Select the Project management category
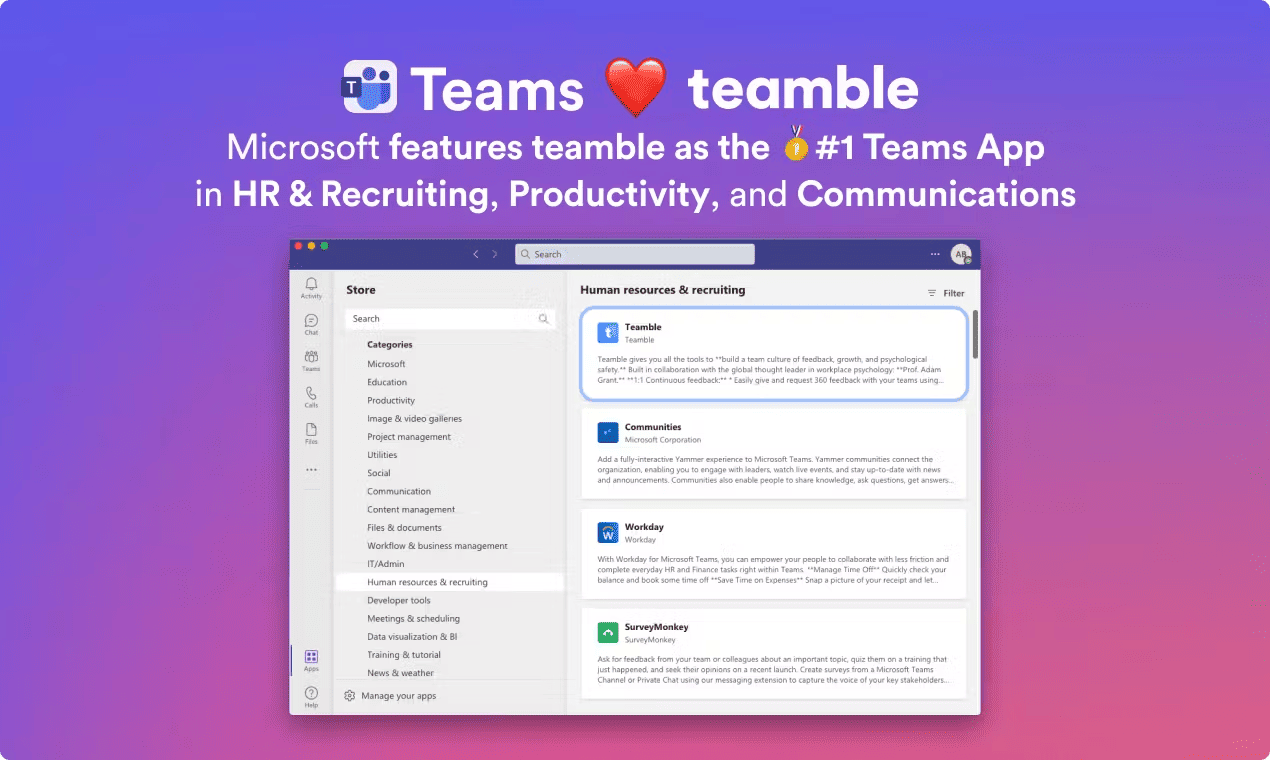Viewport: 1270px width, 760px height. coord(409,437)
